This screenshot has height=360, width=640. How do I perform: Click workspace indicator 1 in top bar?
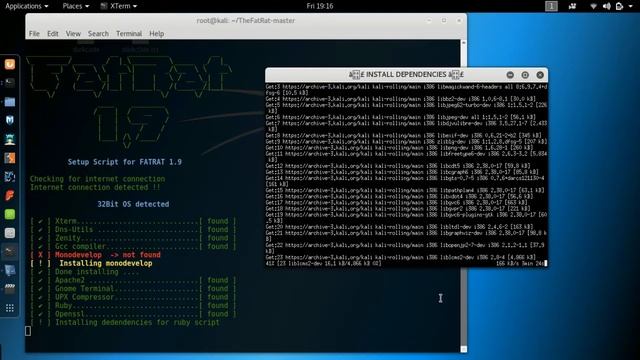pos(551,6)
